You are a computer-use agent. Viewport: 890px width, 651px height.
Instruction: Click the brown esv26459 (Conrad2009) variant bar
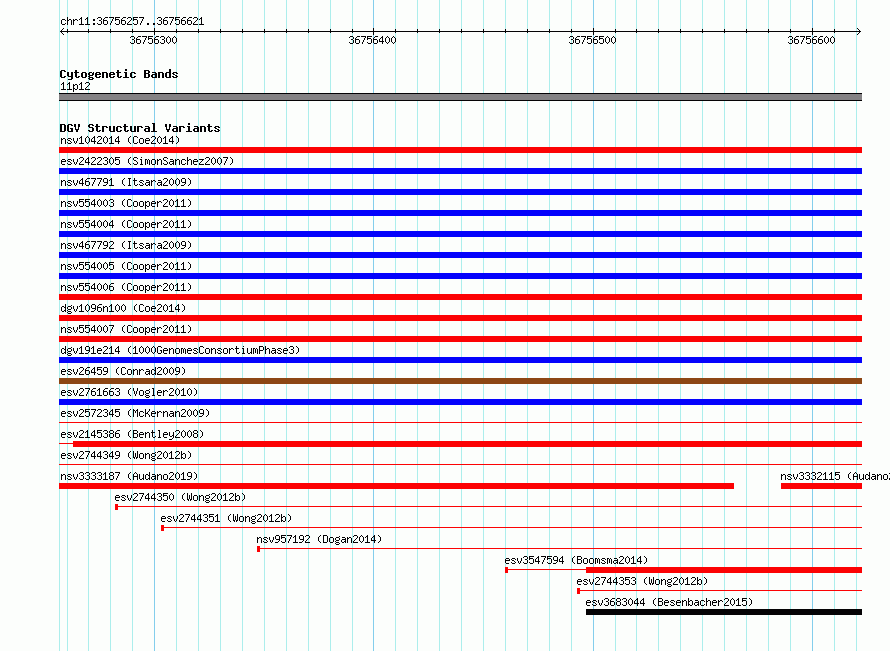[x=460, y=381]
